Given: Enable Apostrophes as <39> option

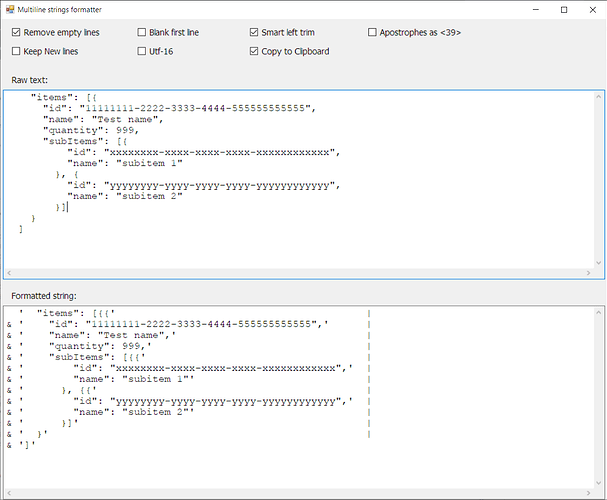Looking at the screenshot, I should pyautogui.click(x=373, y=32).
